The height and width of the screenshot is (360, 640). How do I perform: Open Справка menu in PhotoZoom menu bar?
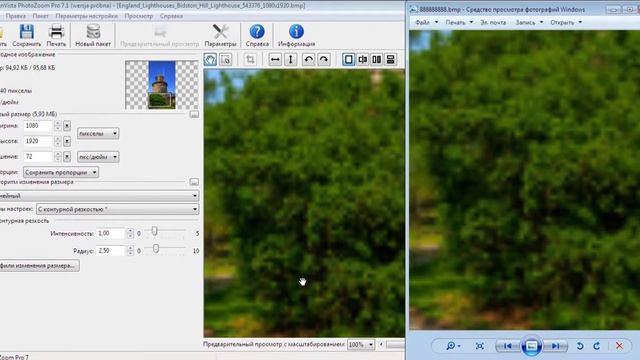click(x=171, y=16)
